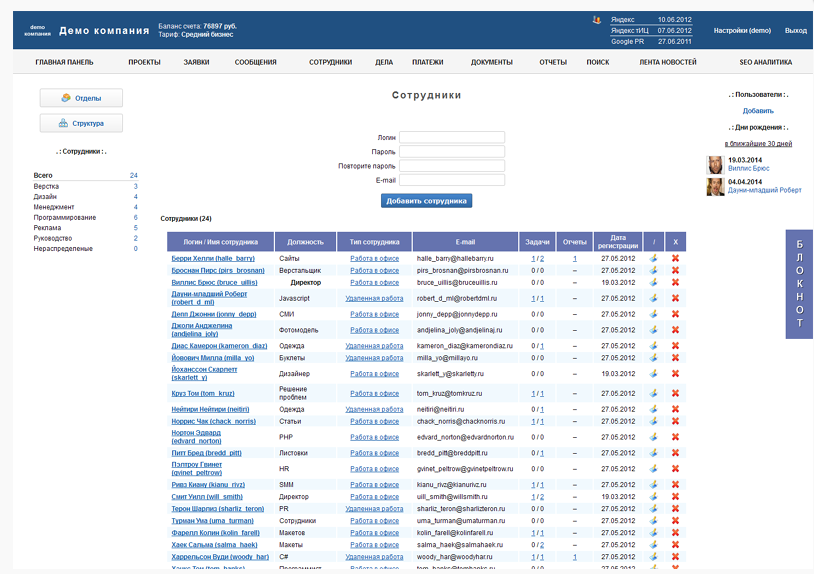Sort by Дата регистрации column header
The height and width of the screenshot is (574, 814).
point(618,242)
